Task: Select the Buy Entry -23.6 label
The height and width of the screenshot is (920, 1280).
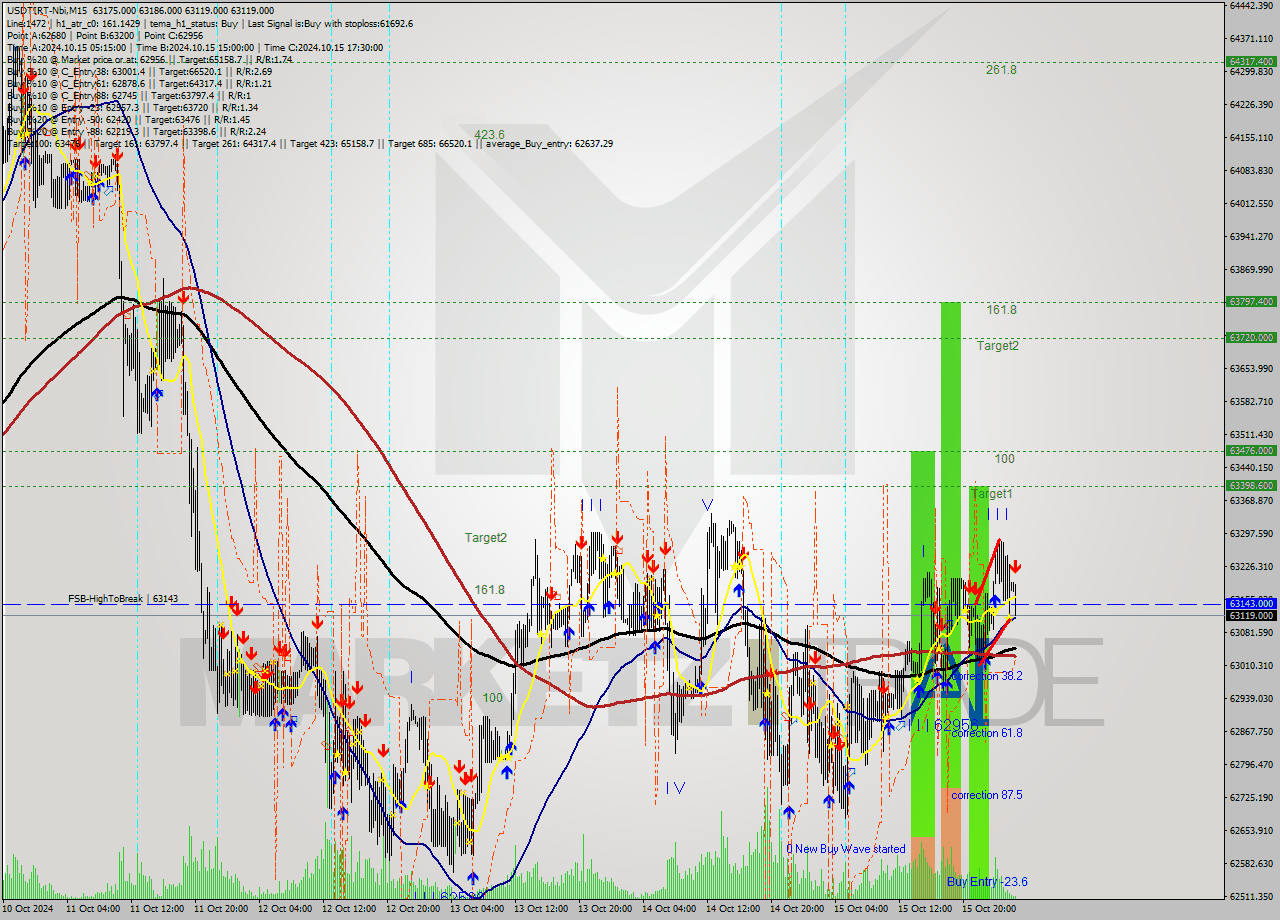Action: pyautogui.click(x=987, y=882)
